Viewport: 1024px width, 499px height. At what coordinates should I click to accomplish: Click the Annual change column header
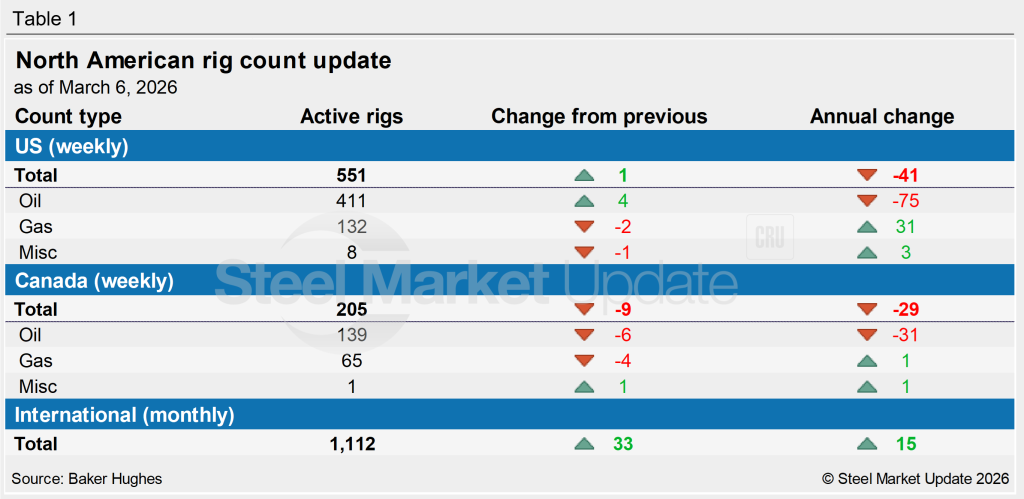tap(881, 117)
